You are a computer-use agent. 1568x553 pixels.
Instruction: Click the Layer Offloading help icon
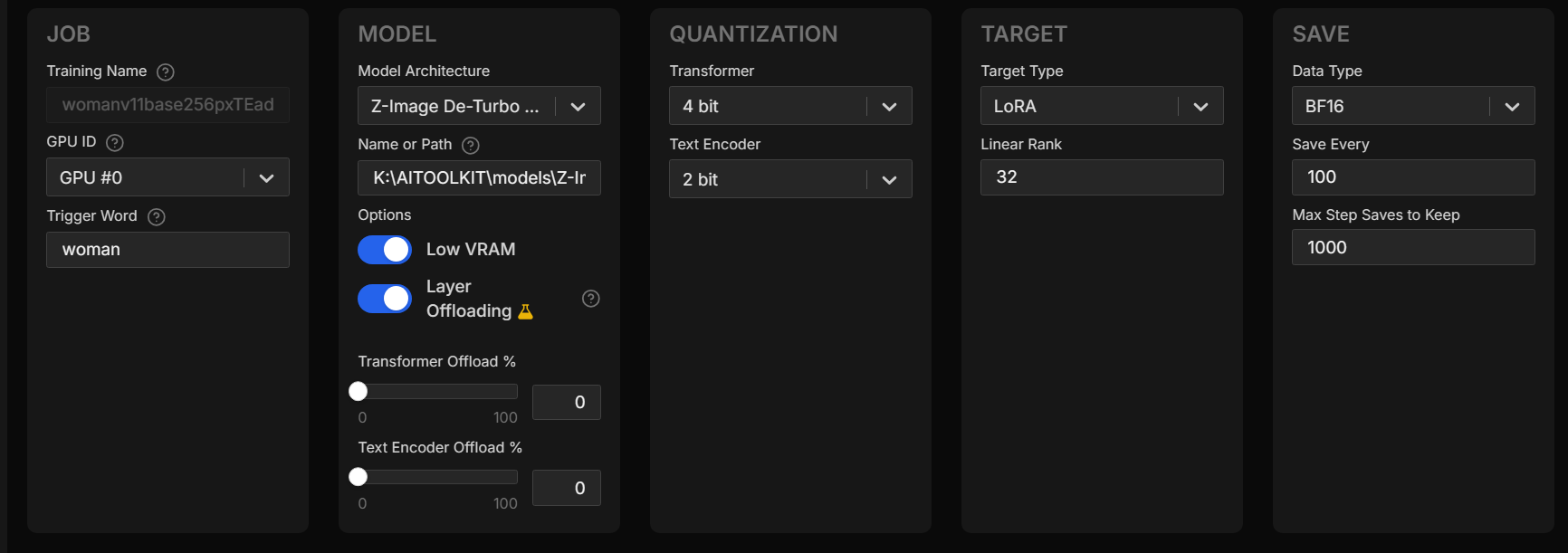point(591,299)
